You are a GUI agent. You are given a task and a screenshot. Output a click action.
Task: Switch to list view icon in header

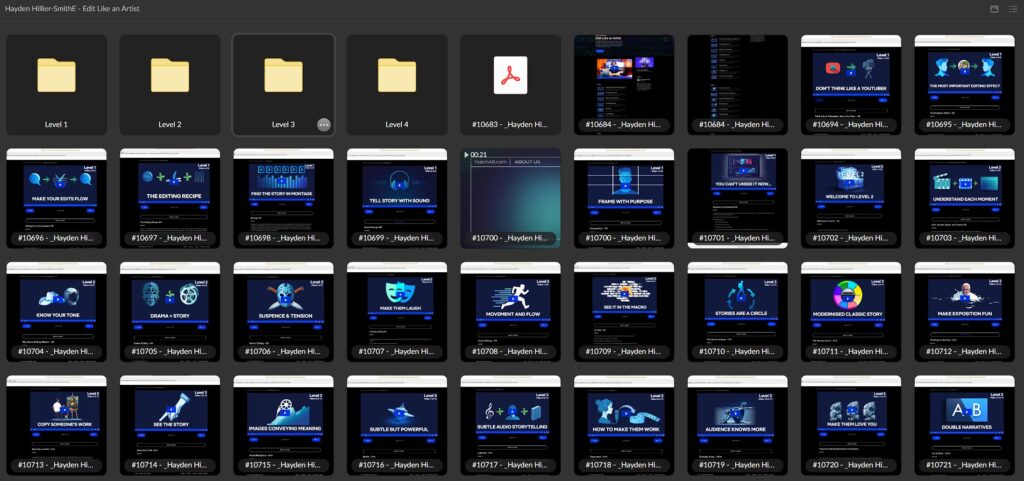1013,9
